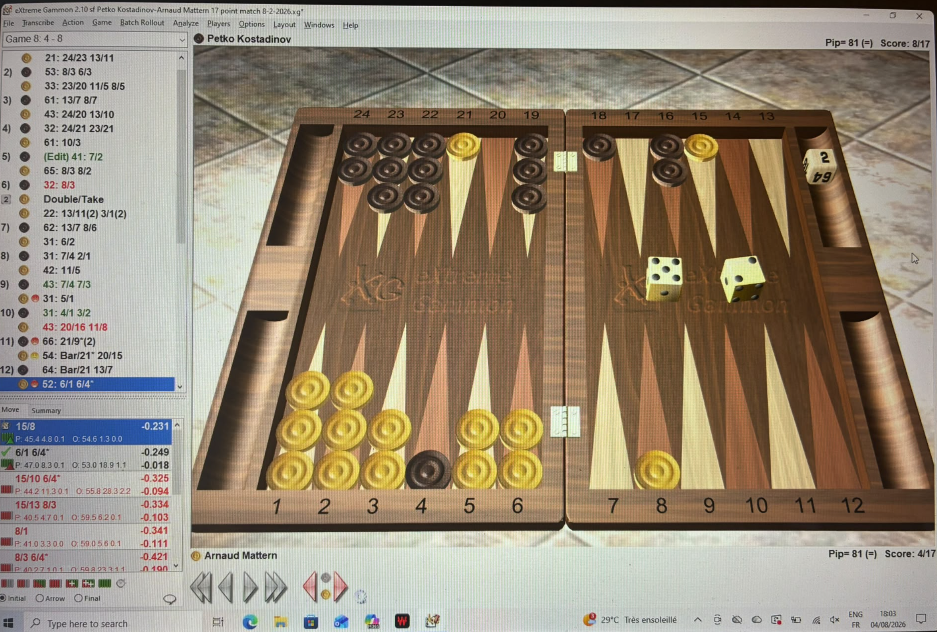Jump to last move with double-right arrow
Image resolution: width=937 pixels, height=632 pixels.
tap(275, 588)
